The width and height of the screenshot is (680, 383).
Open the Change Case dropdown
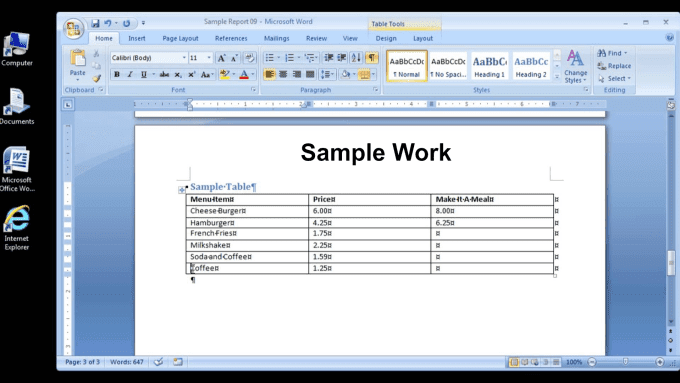(207, 75)
